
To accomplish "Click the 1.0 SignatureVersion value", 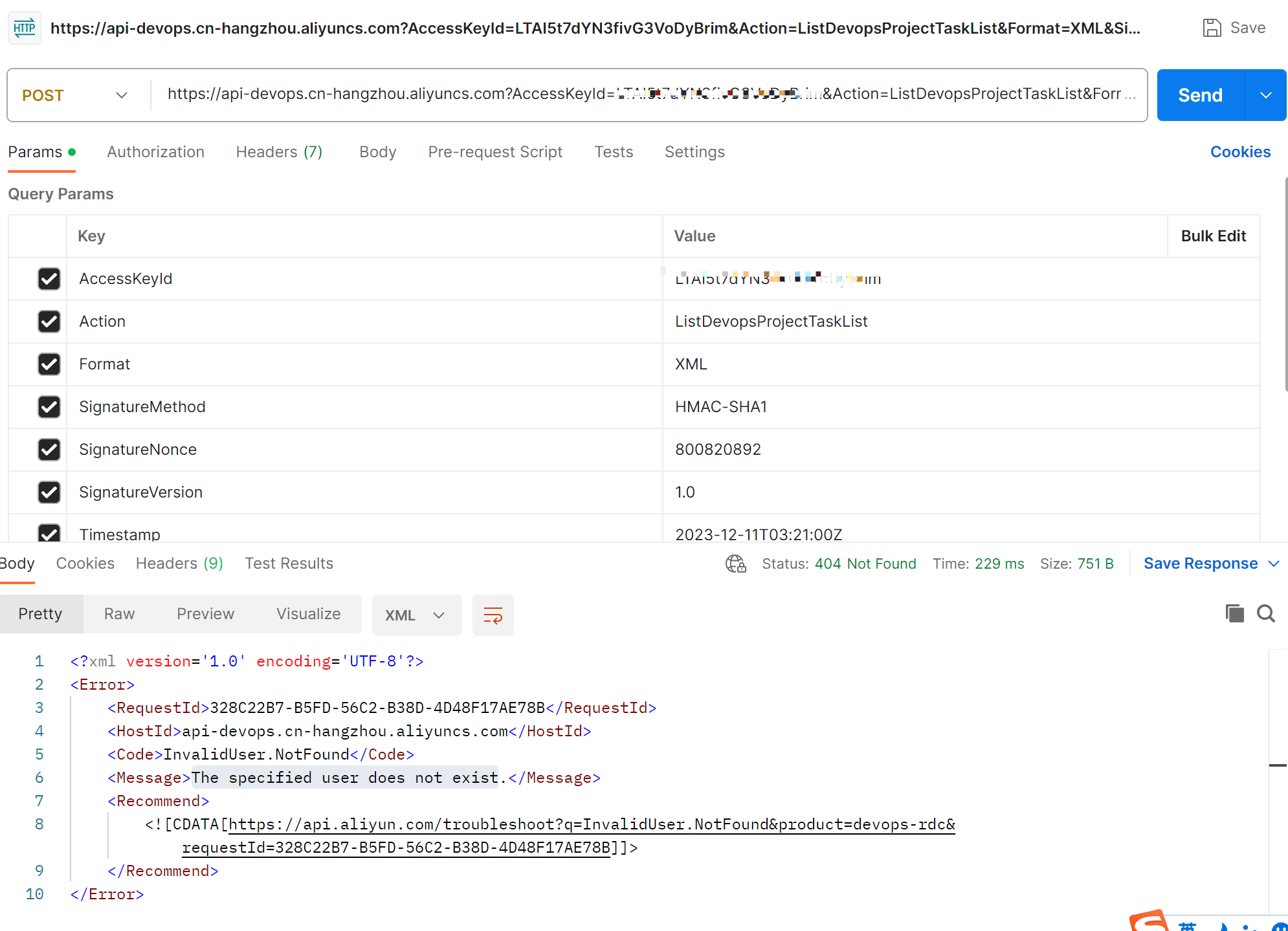I will coord(685,492).
